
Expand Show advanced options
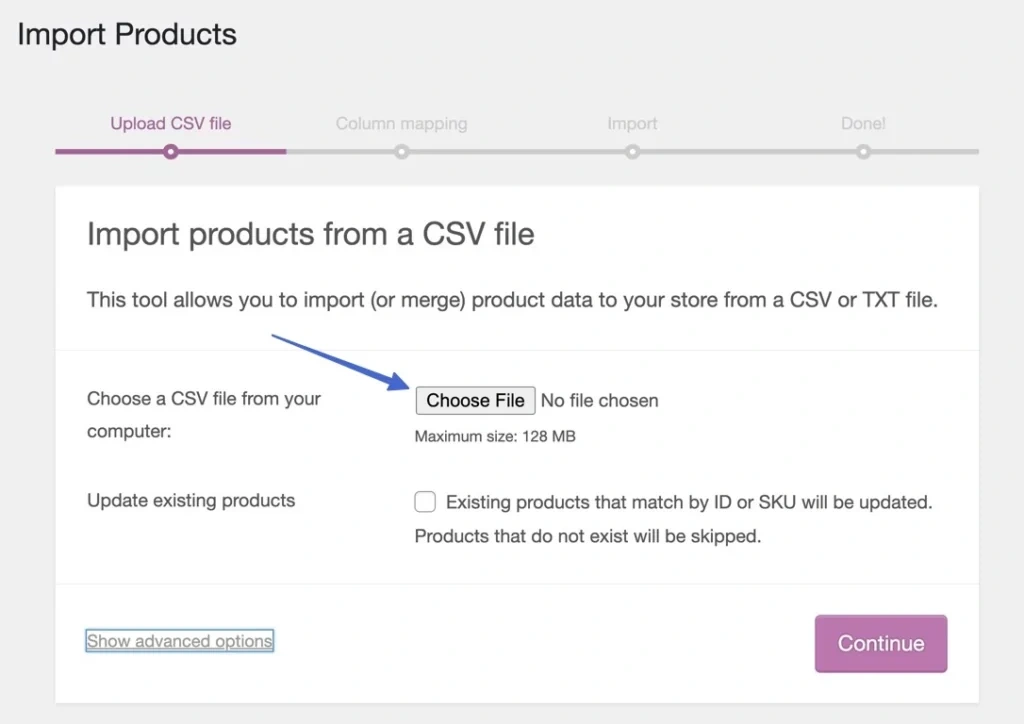pos(180,641)
